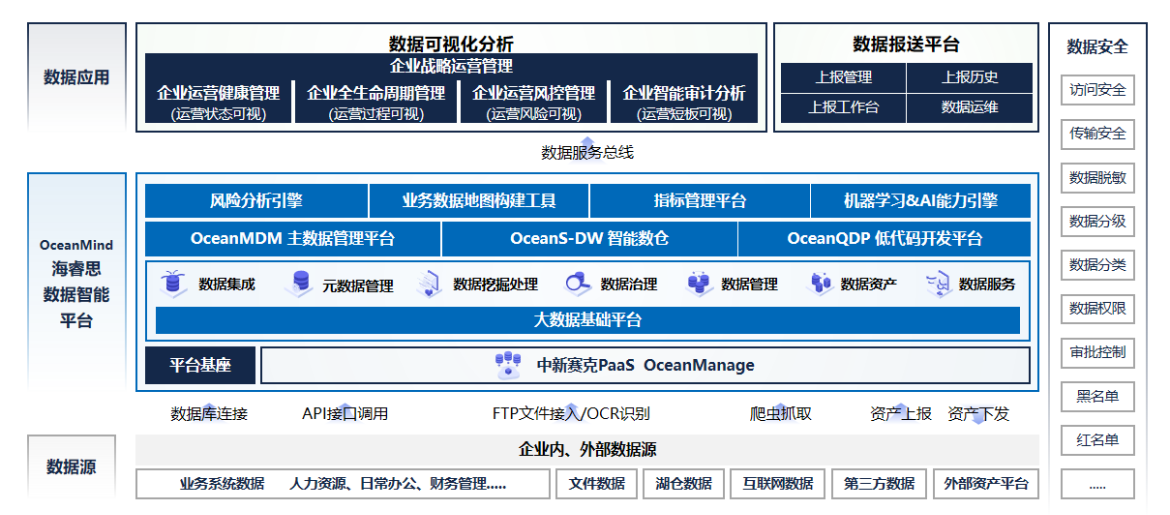Click 中新赛克PaaS OceanManage bar
Image resolution: width=1170 pixels, height=515 pixels.
[x=645, y=365]
